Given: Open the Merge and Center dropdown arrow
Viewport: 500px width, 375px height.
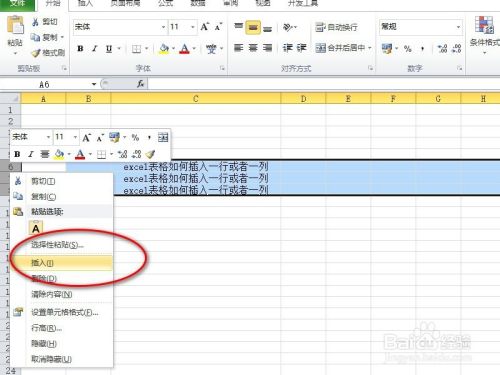Looking at the screenshot, I should tap(370, 48).
